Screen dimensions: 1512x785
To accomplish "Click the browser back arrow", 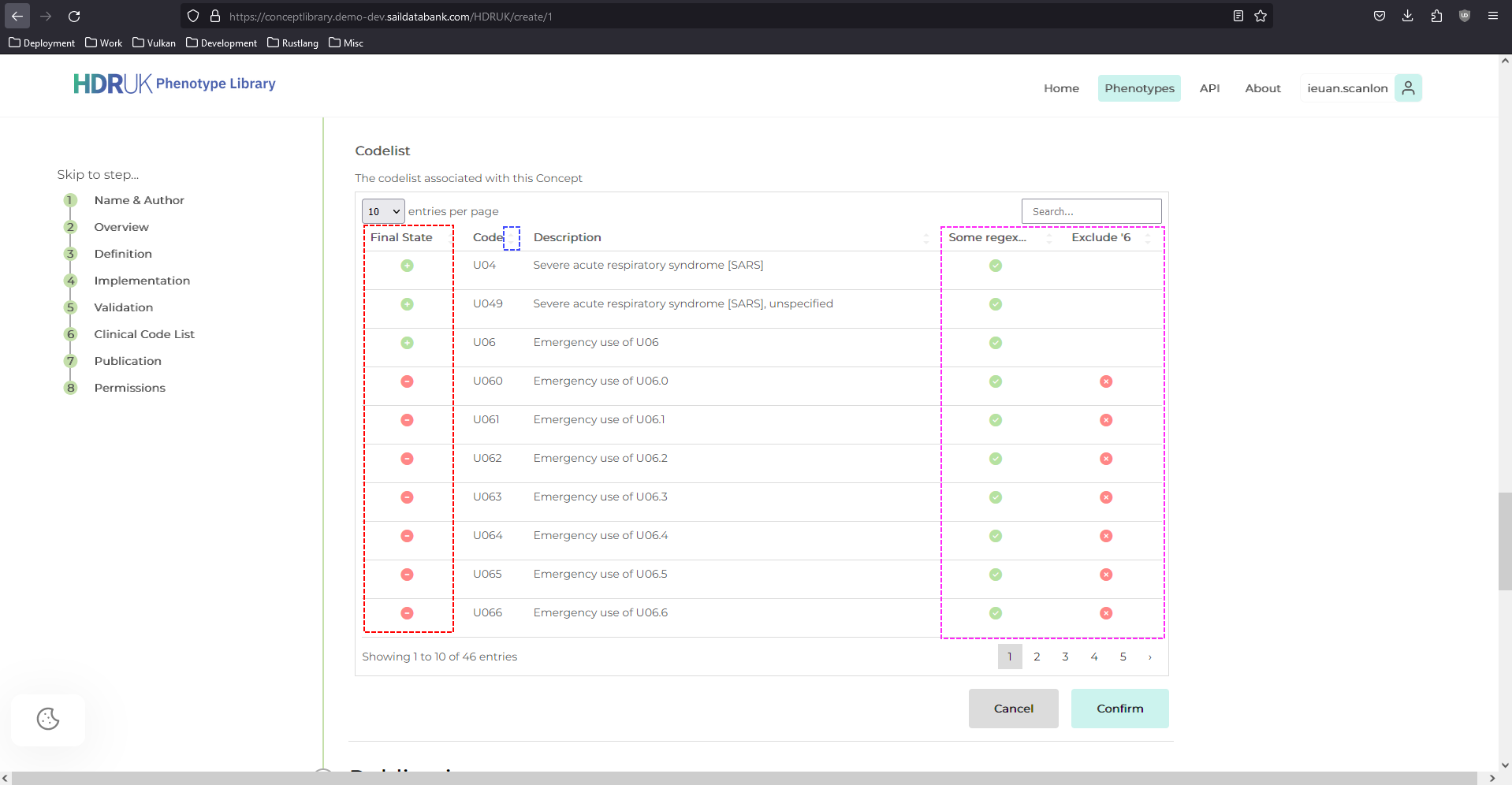I will coord(17,16).
